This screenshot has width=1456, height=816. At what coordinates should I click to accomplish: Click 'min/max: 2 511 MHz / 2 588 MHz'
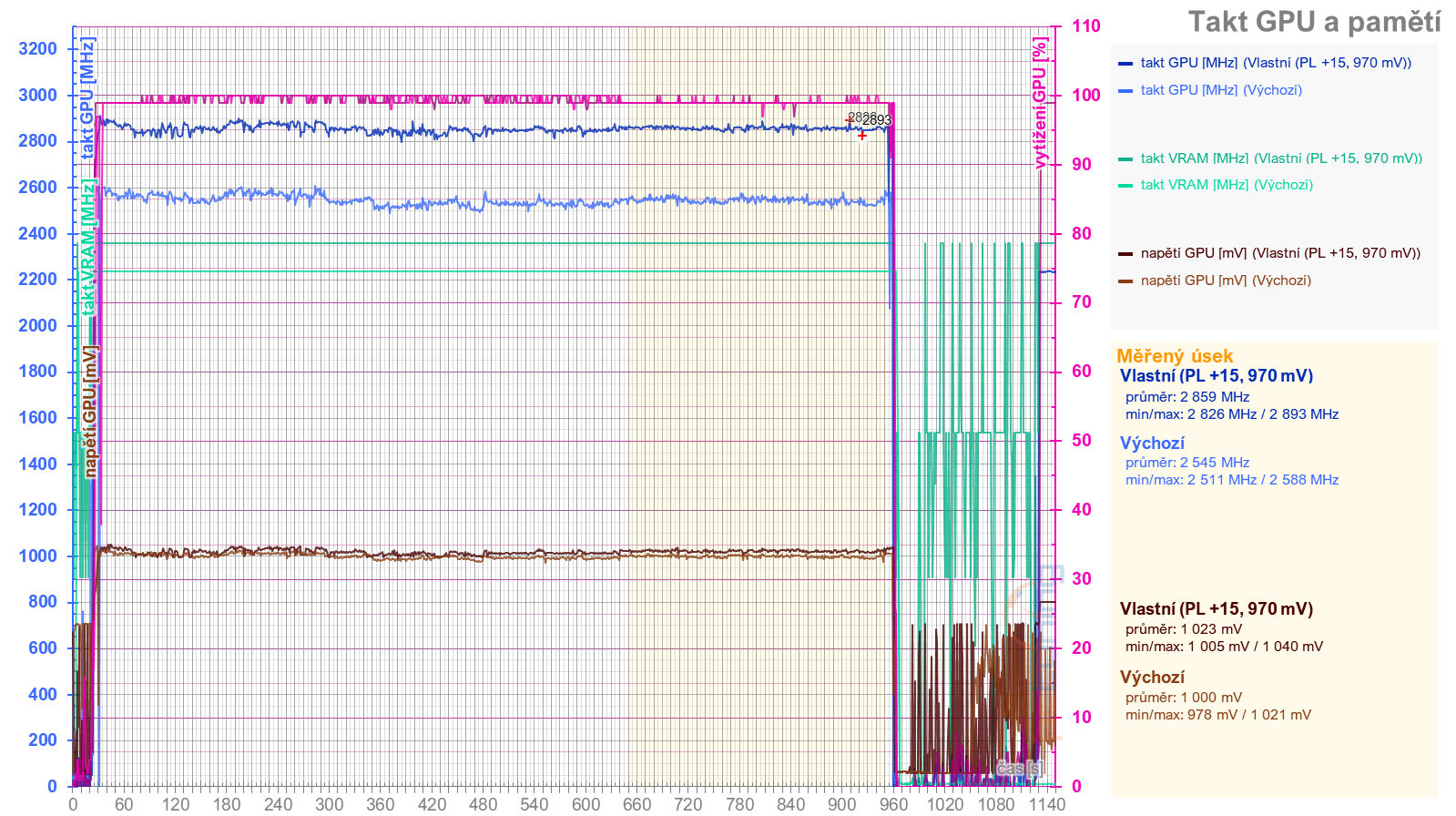pyautogui.click(x=1232, y=480)
